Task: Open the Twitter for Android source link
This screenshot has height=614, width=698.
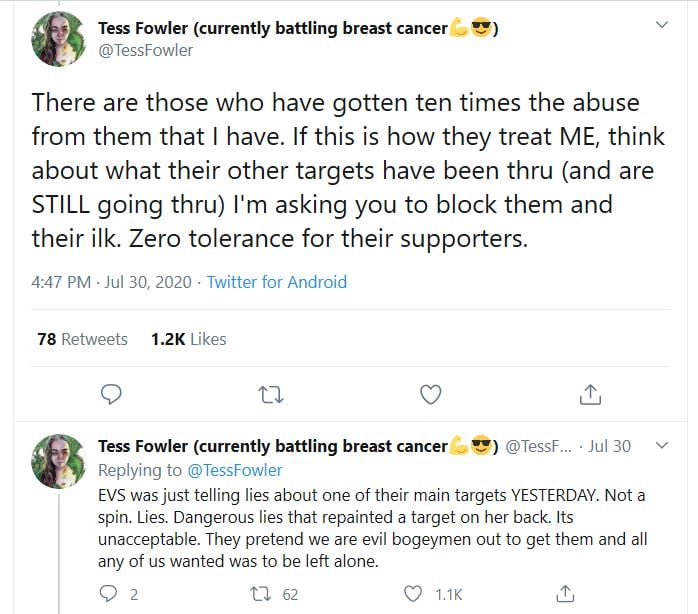Action: point(277,282)
